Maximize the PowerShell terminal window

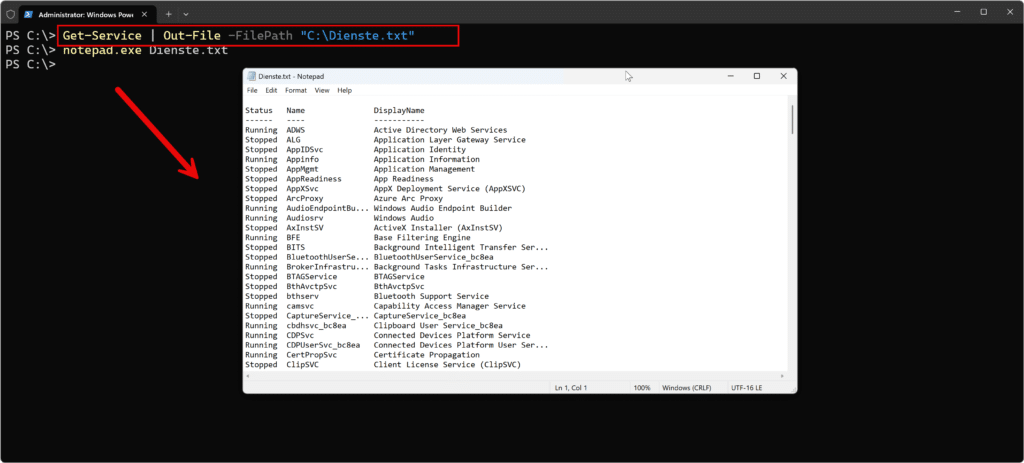pyautogui.click(x=984, y=12)
